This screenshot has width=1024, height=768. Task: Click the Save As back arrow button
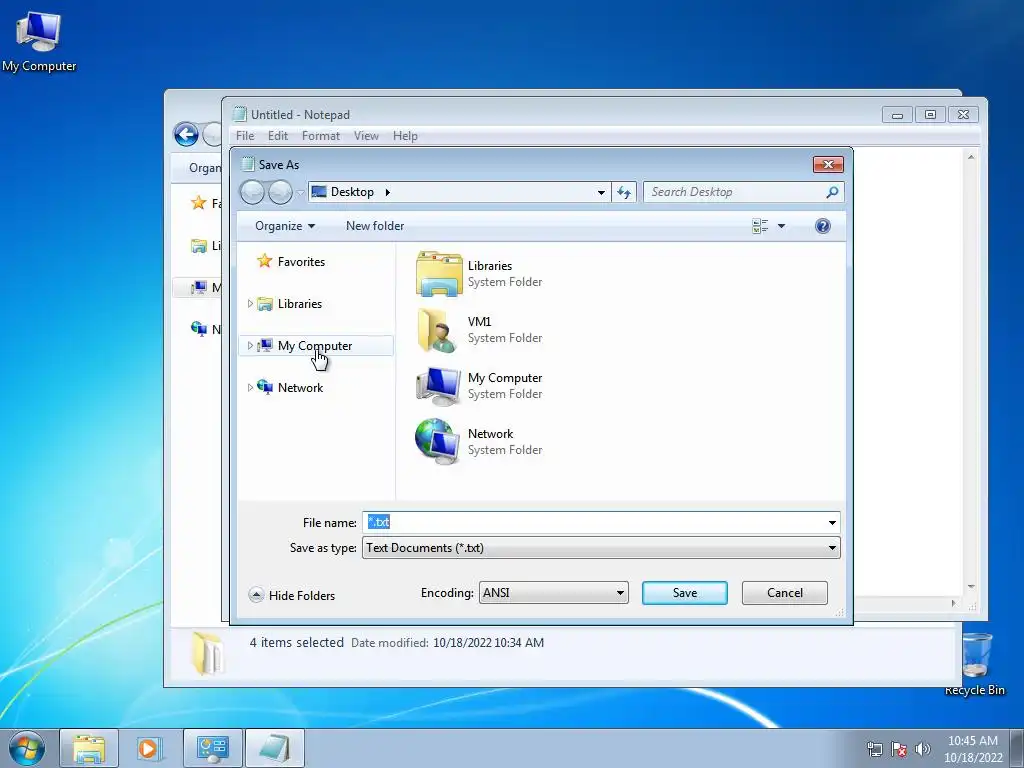click(252, 192)
